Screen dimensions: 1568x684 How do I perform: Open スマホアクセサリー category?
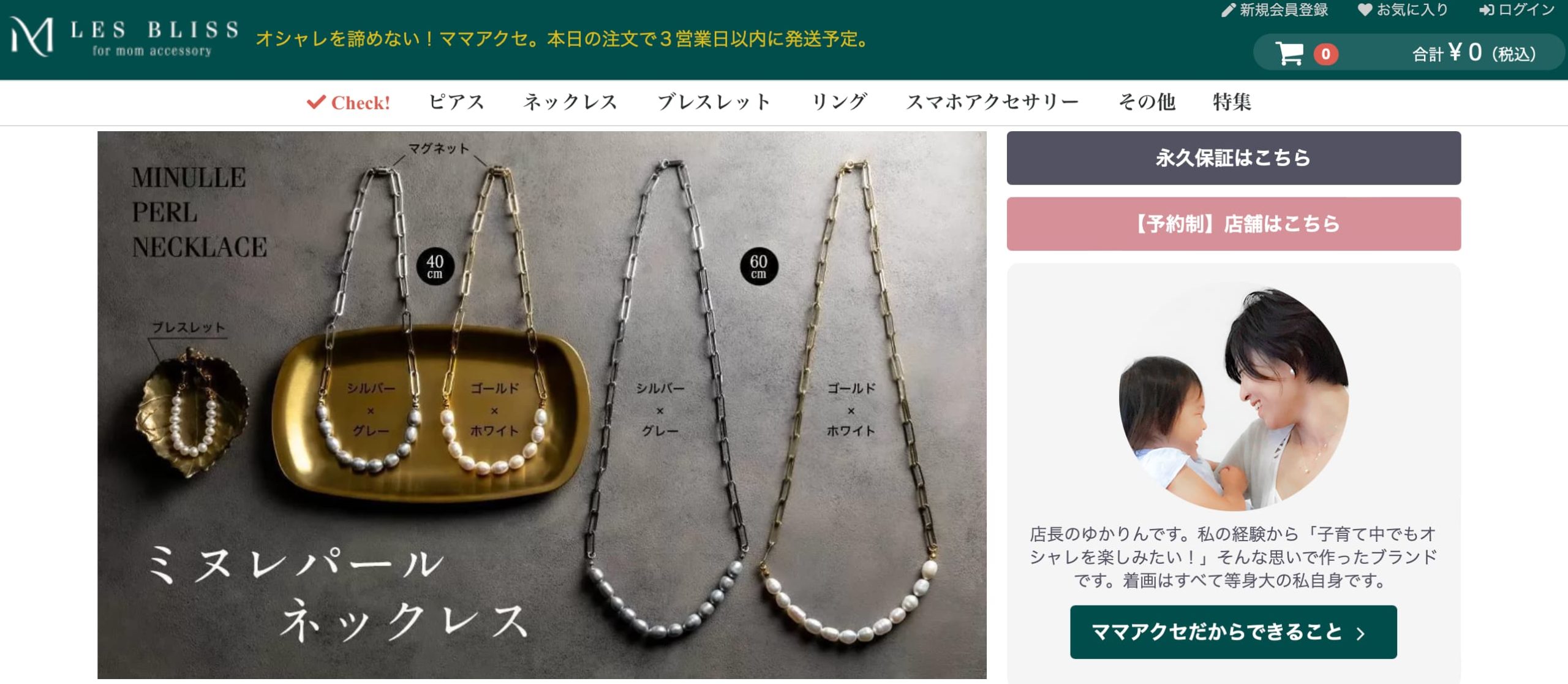pos(993,102)
